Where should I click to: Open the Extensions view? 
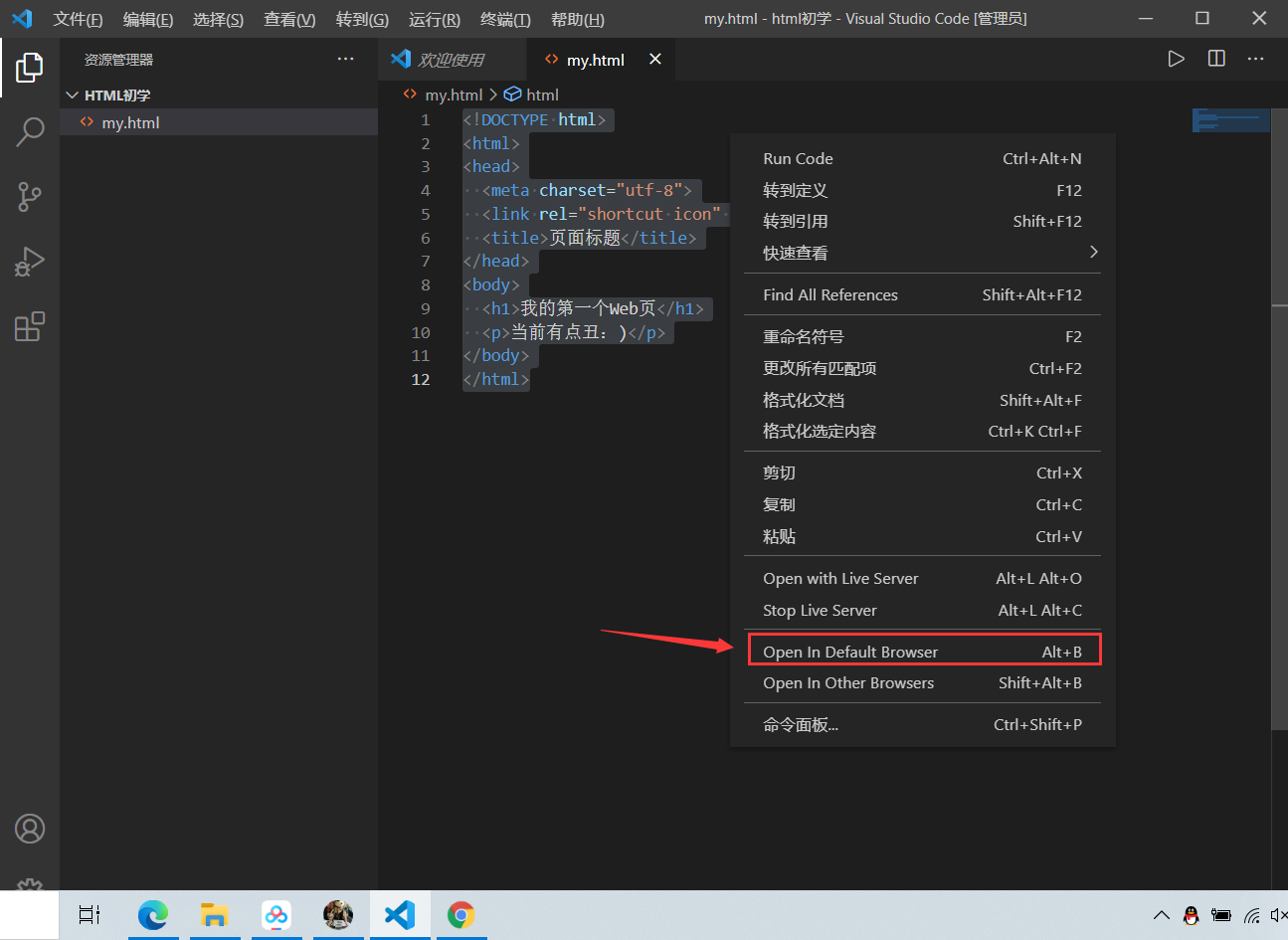pyautogui.click(x=30, y=326)
